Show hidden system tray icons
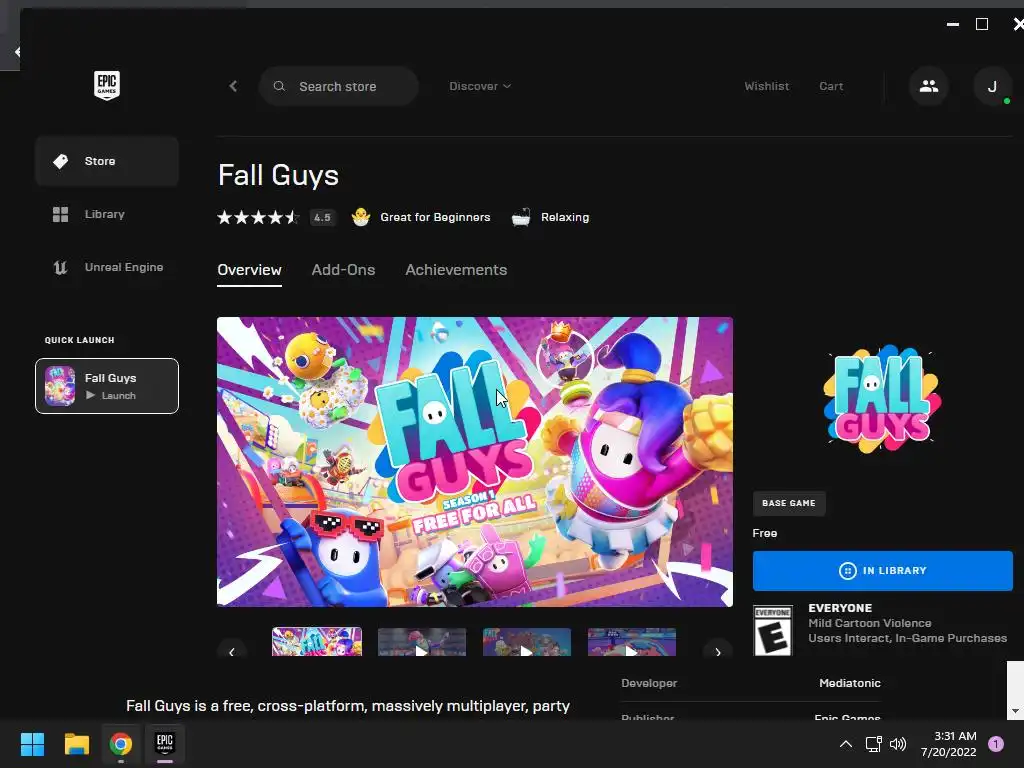1024x768 pixels. coord(846,744)
